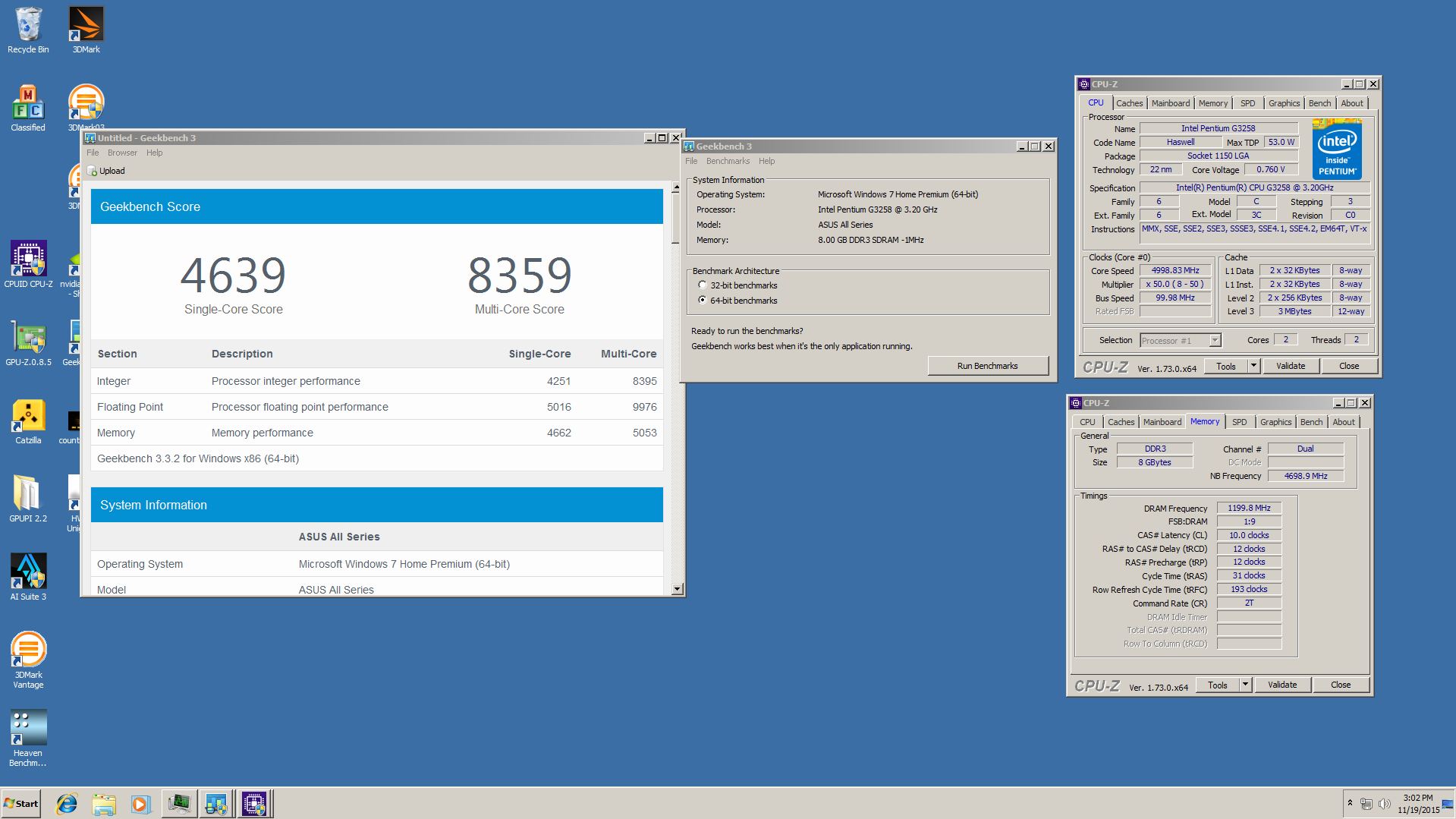Open the File menu in the Geekbench results window
This screenshot has width=1456, height=819.
pyautogui.click(x=93, y=153)
